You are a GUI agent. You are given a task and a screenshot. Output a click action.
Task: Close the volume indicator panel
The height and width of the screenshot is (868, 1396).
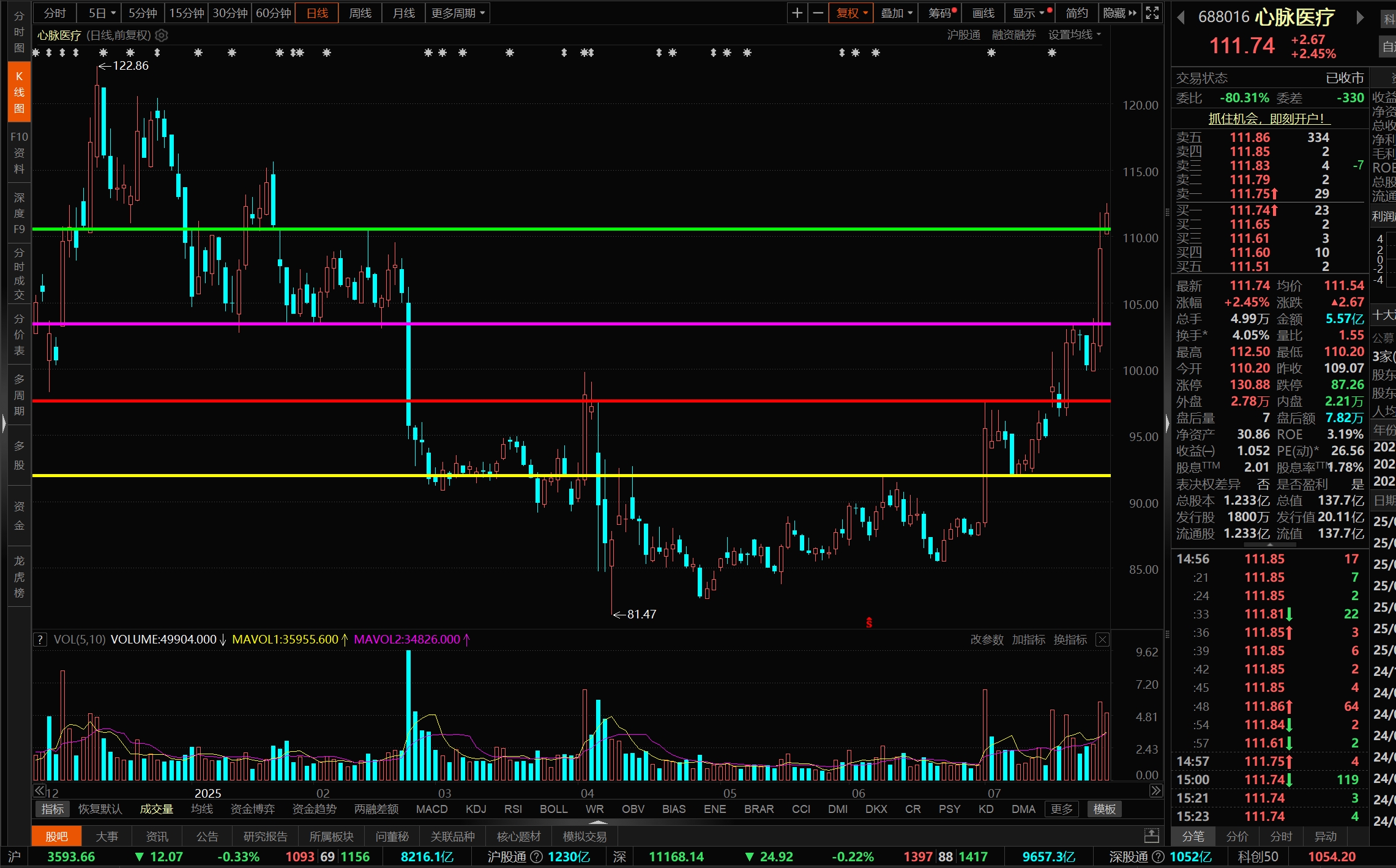(x=1102, y=640)
